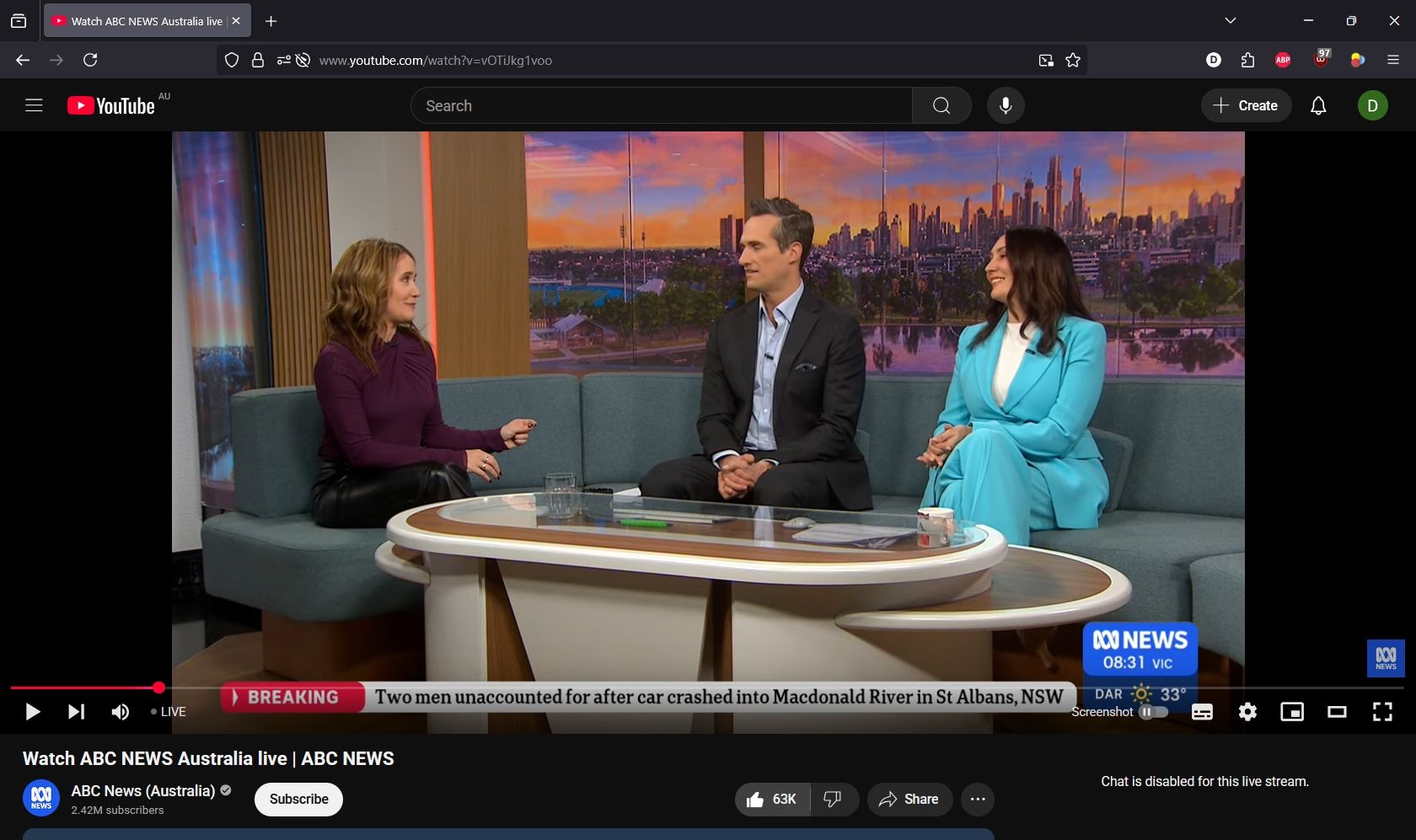Click the voice search microphone icon
This screenshot has width=1416, height=840.
point(1006,105)
